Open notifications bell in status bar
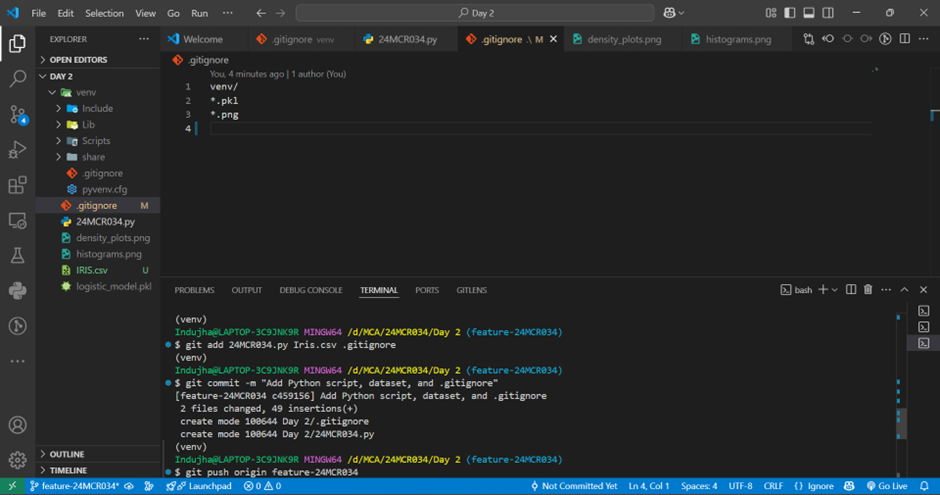This screenshot has height=495, width=940. tap(924, 486)
